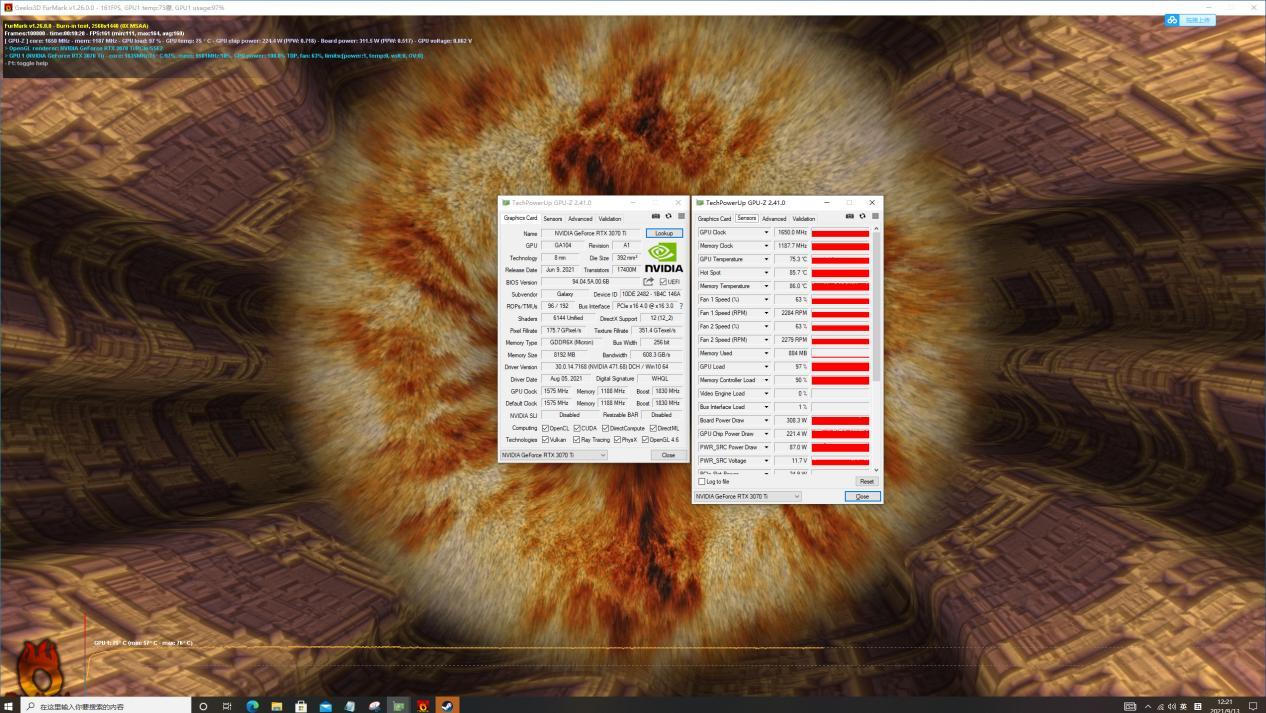1266x713 pixels.
Task: Open the GPU Clock sensor dropdown
Action: coord(766,232)
